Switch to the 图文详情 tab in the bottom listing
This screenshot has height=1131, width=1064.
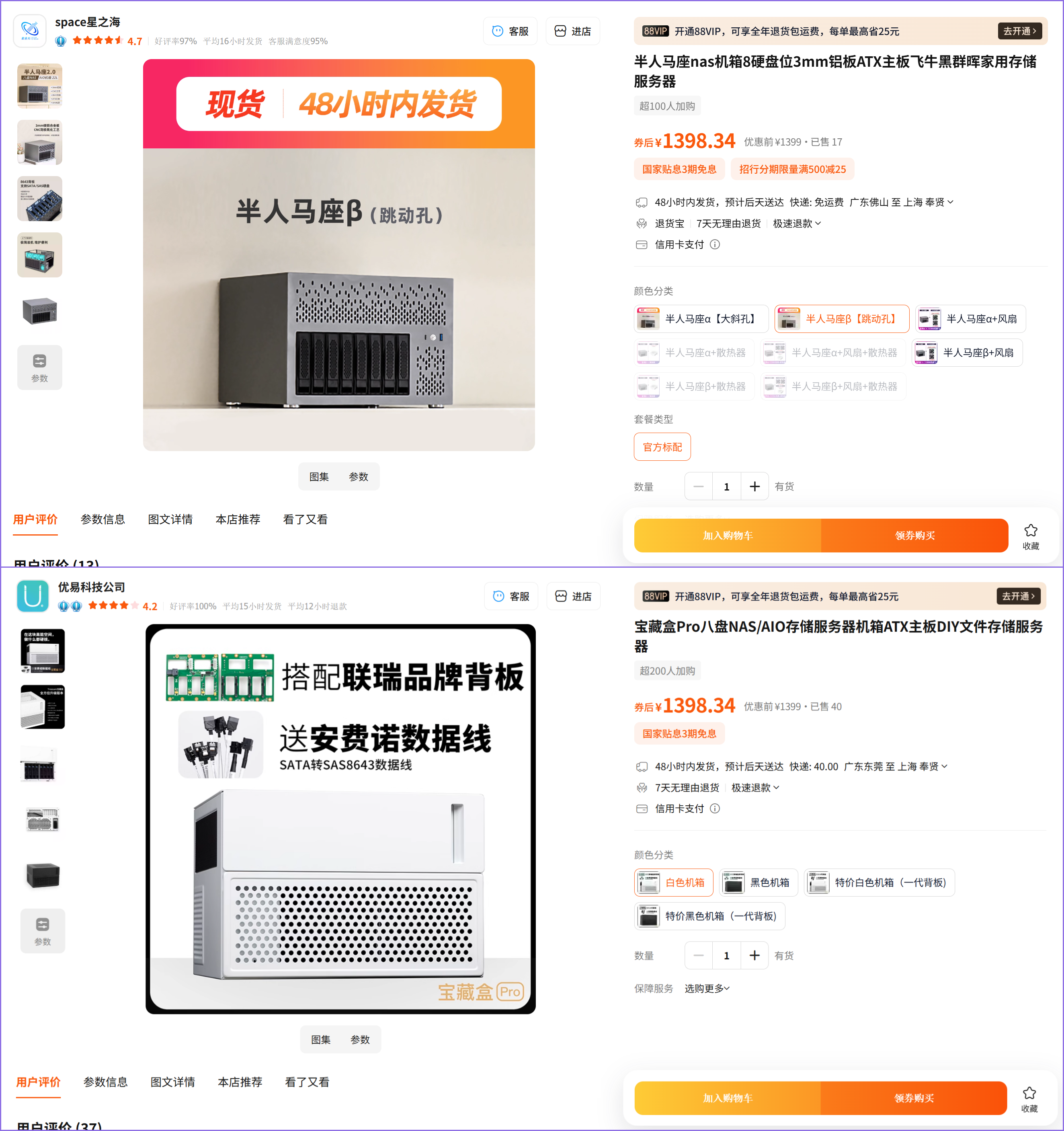coord(173,1082)
